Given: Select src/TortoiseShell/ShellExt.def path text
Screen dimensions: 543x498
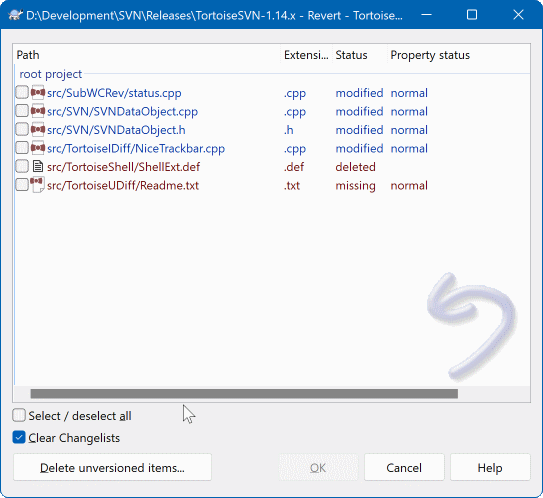Looking at the screenshot, I should [x=124, y=167].
